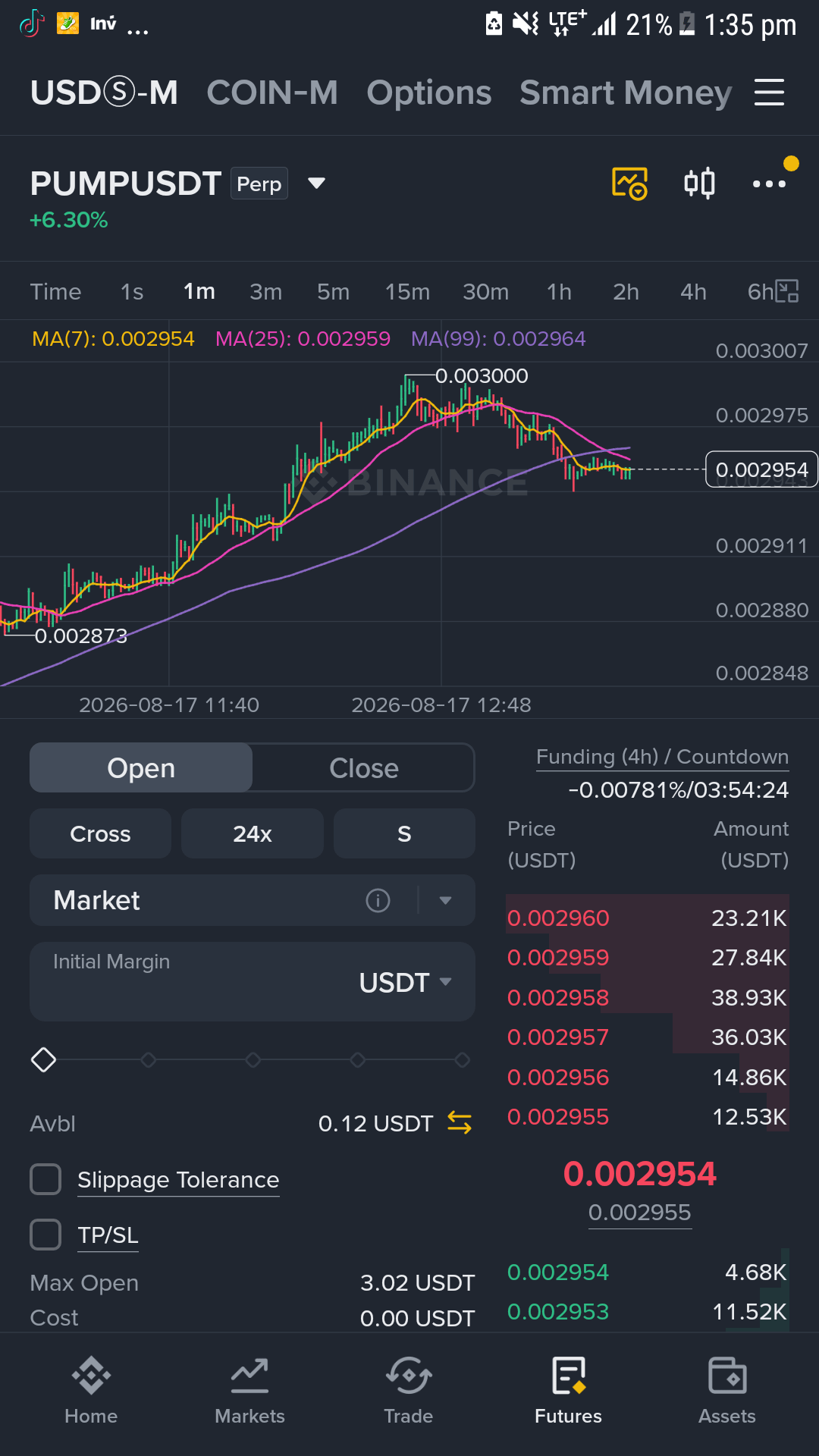Select 15m chart interval

pos(407,291)
